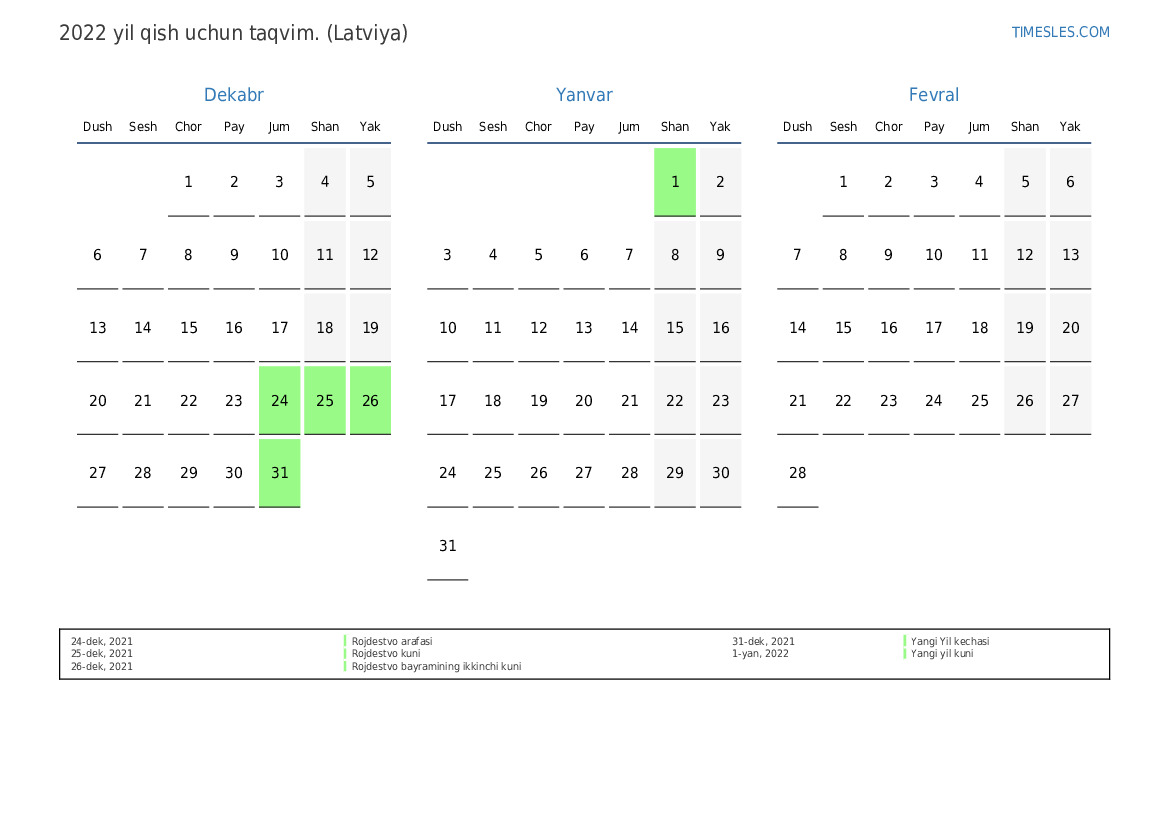Click legend date '26-dek, 2021'

coord(102,666)
